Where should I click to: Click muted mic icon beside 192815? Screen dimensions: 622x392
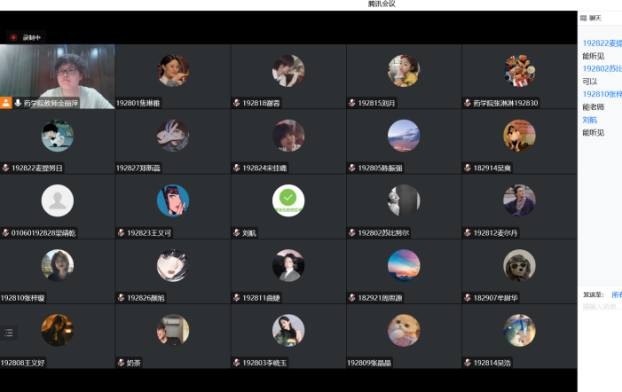352,103
